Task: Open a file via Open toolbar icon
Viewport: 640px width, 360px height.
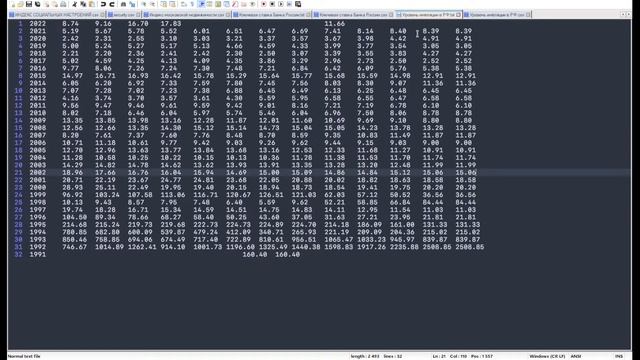Action: coord(20,4)
